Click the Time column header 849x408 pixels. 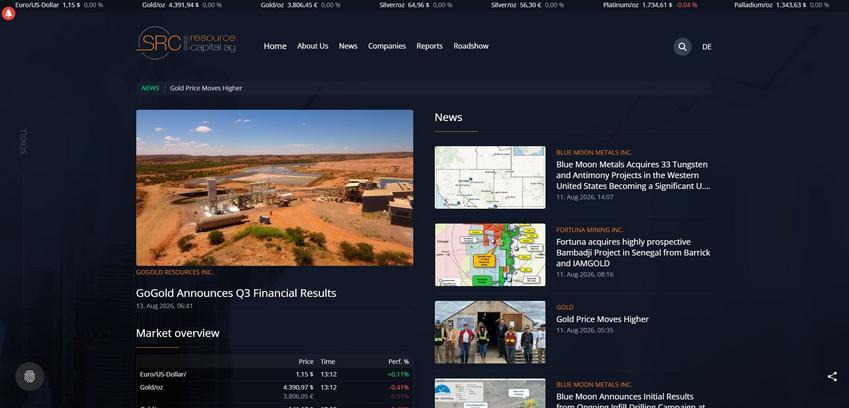328,361
